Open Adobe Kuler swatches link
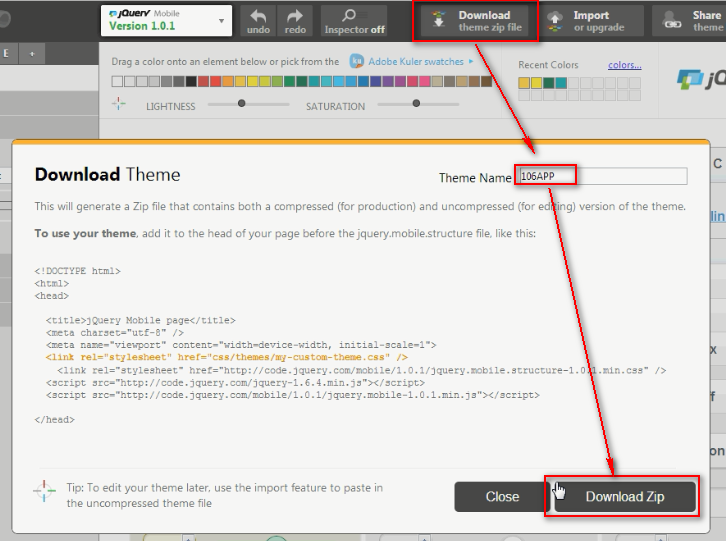726x541 pixels. click(416, 62)
